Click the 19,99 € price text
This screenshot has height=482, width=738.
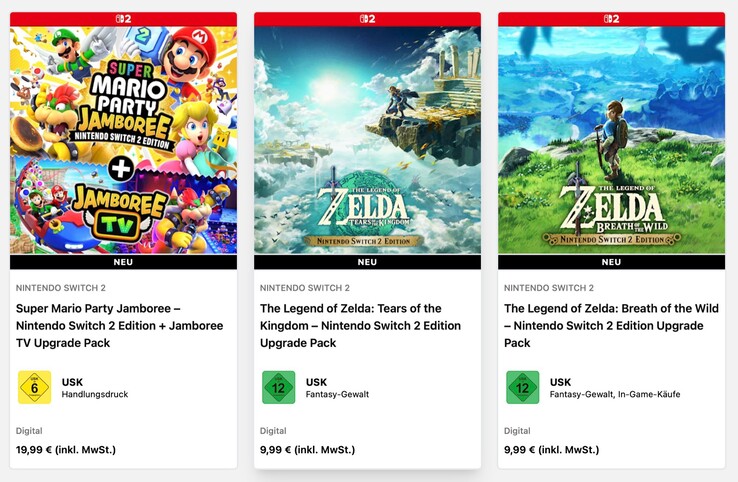pos(66,449)
